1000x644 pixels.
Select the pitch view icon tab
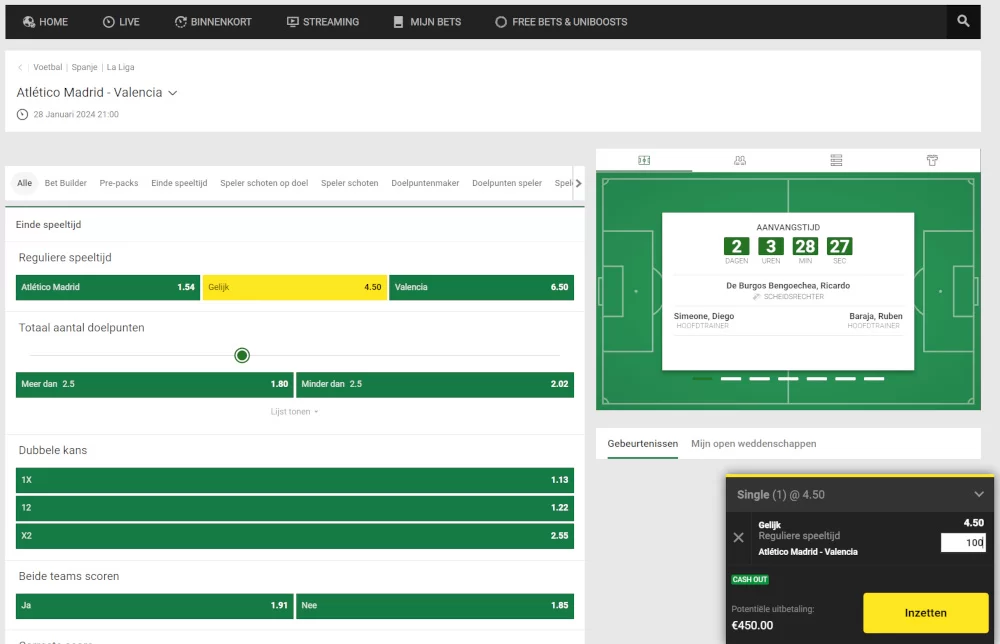644,160
